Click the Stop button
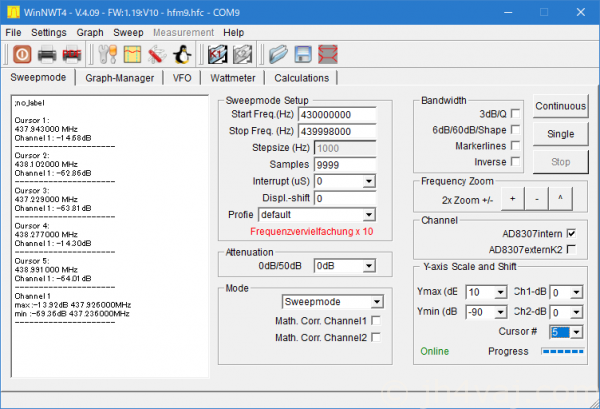This screenshot has width=600, height=409. click(560, 162)
